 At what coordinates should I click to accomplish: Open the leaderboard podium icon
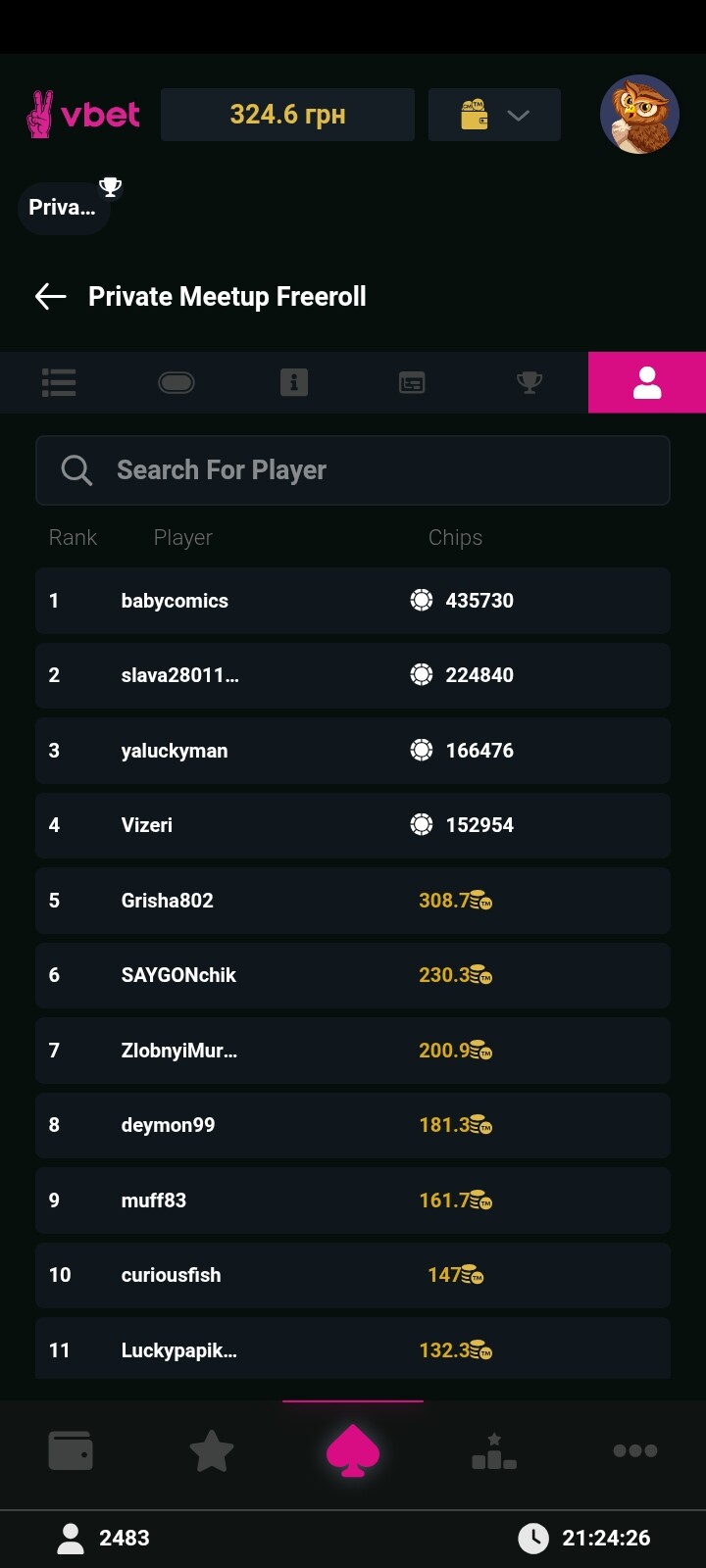494,1450
